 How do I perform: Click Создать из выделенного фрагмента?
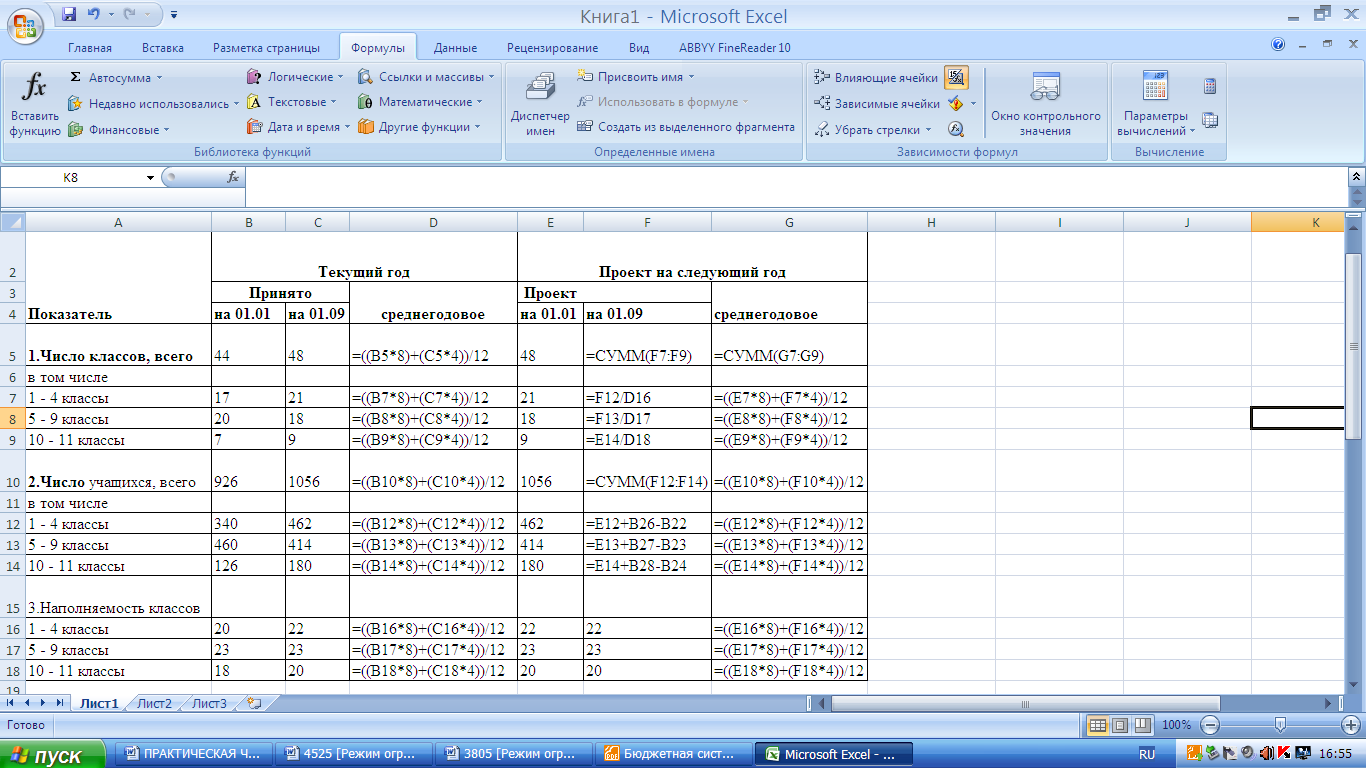(x=686, y=127)
